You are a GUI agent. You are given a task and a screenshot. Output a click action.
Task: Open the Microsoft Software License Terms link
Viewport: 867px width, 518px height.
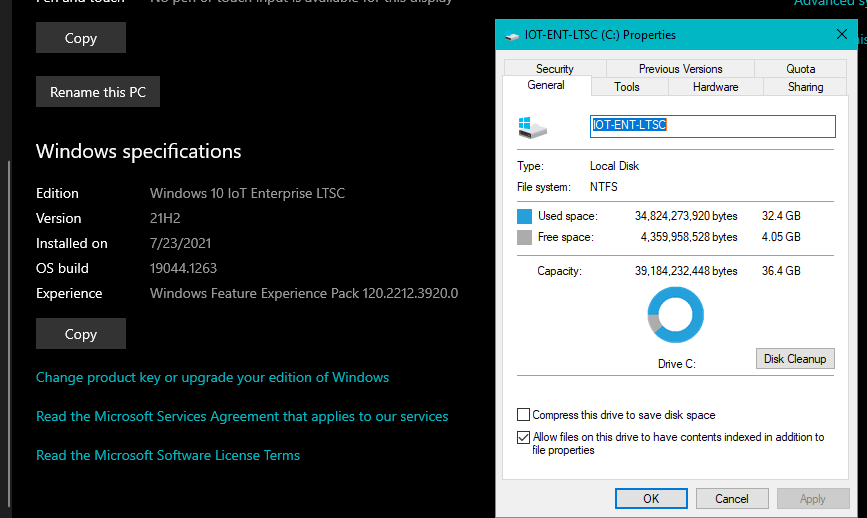tap(168, 456)
